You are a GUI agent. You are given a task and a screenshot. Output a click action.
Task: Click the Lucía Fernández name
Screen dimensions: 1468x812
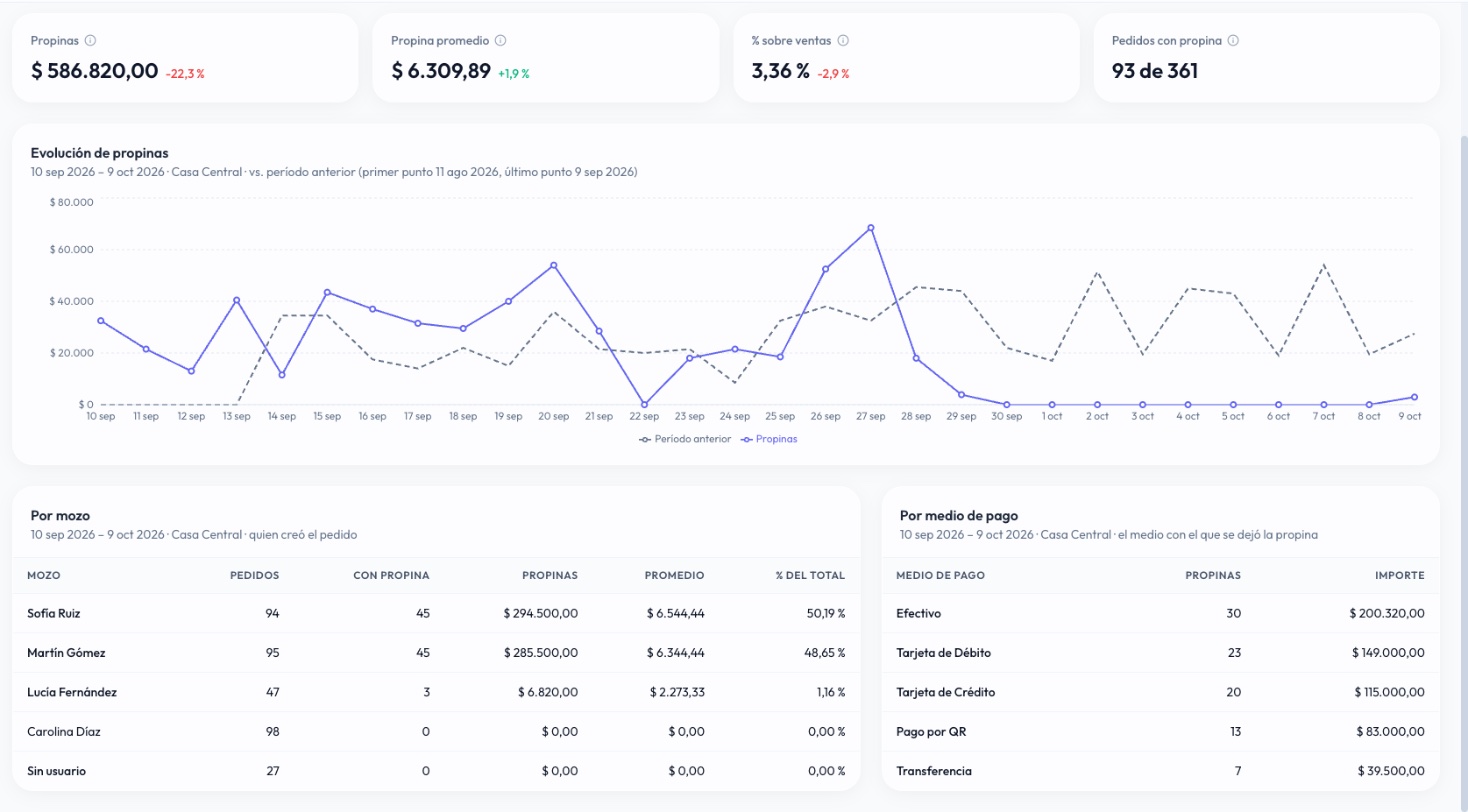point(73,692)
